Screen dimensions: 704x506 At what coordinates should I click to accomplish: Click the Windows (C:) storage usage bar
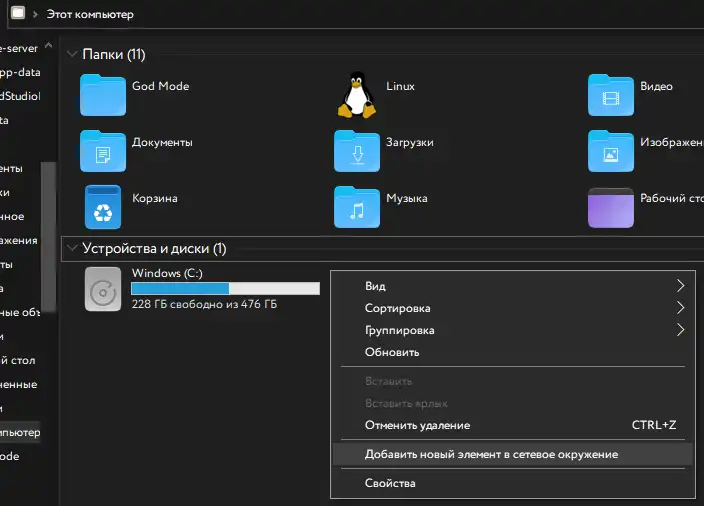(225, 289)
